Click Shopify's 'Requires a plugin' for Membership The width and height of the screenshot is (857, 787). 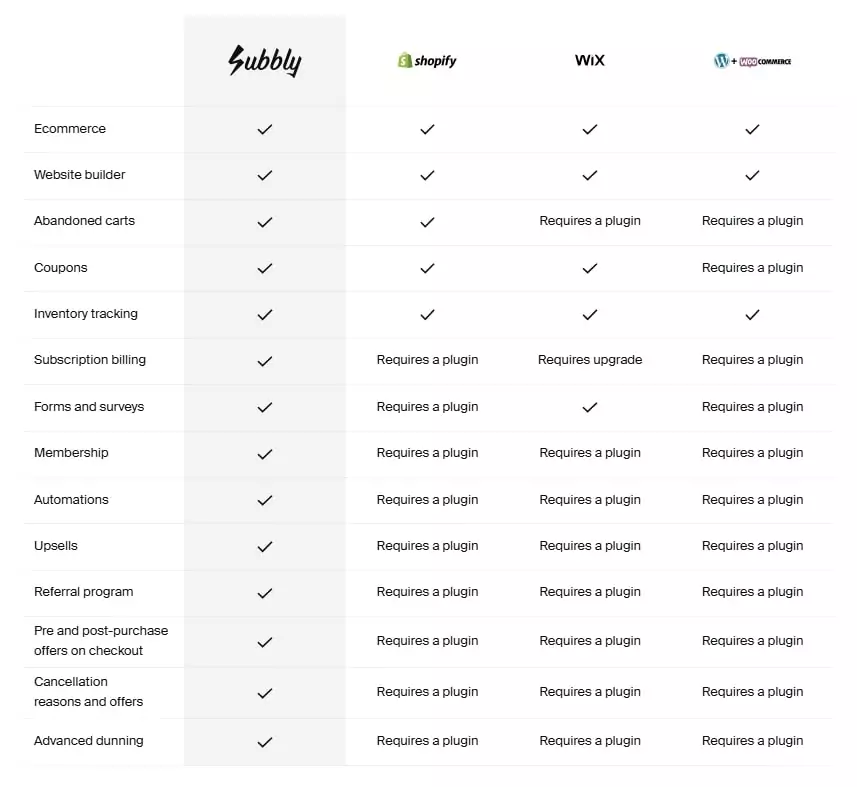[x=427, y=453]
